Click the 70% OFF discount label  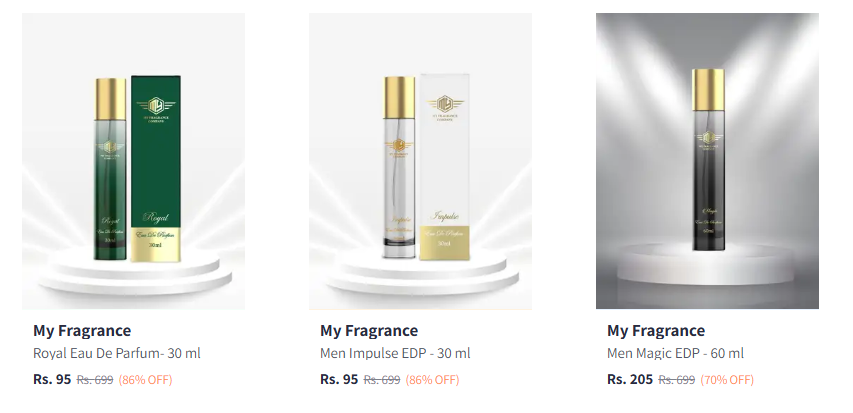[727, 380]
